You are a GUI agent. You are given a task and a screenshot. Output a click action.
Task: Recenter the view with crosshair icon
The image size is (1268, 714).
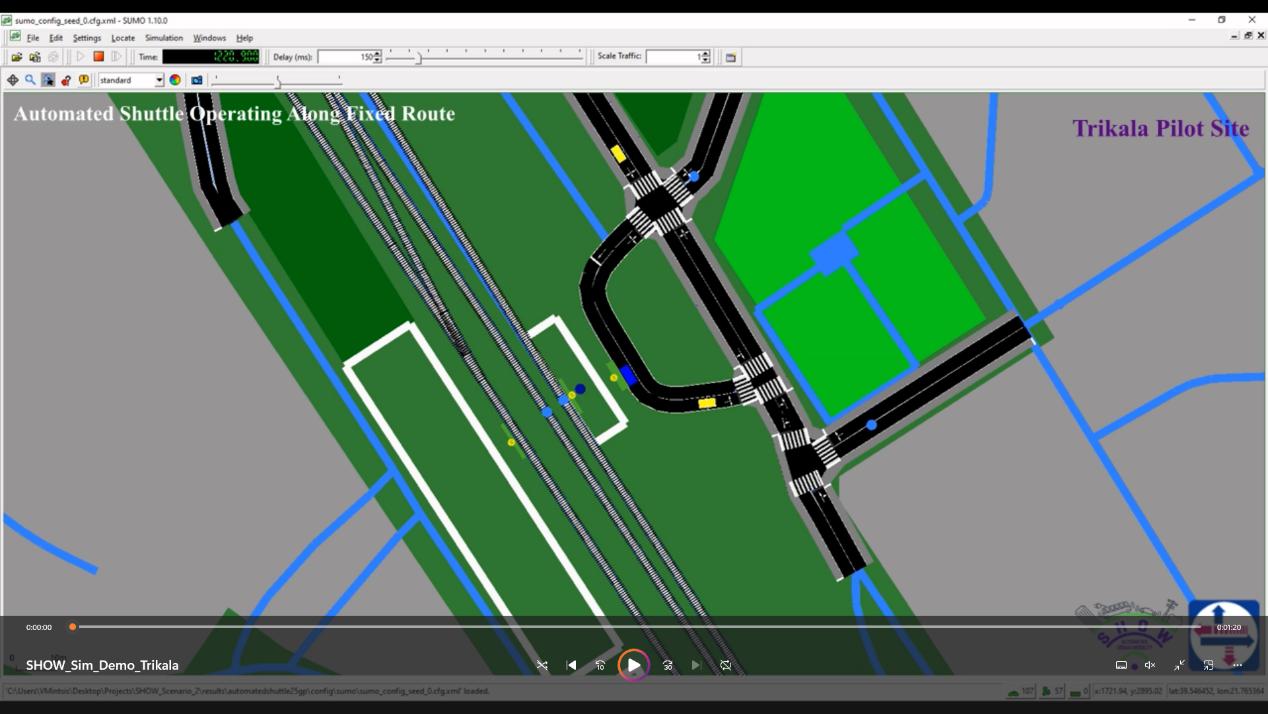click(x=13, y=80)
